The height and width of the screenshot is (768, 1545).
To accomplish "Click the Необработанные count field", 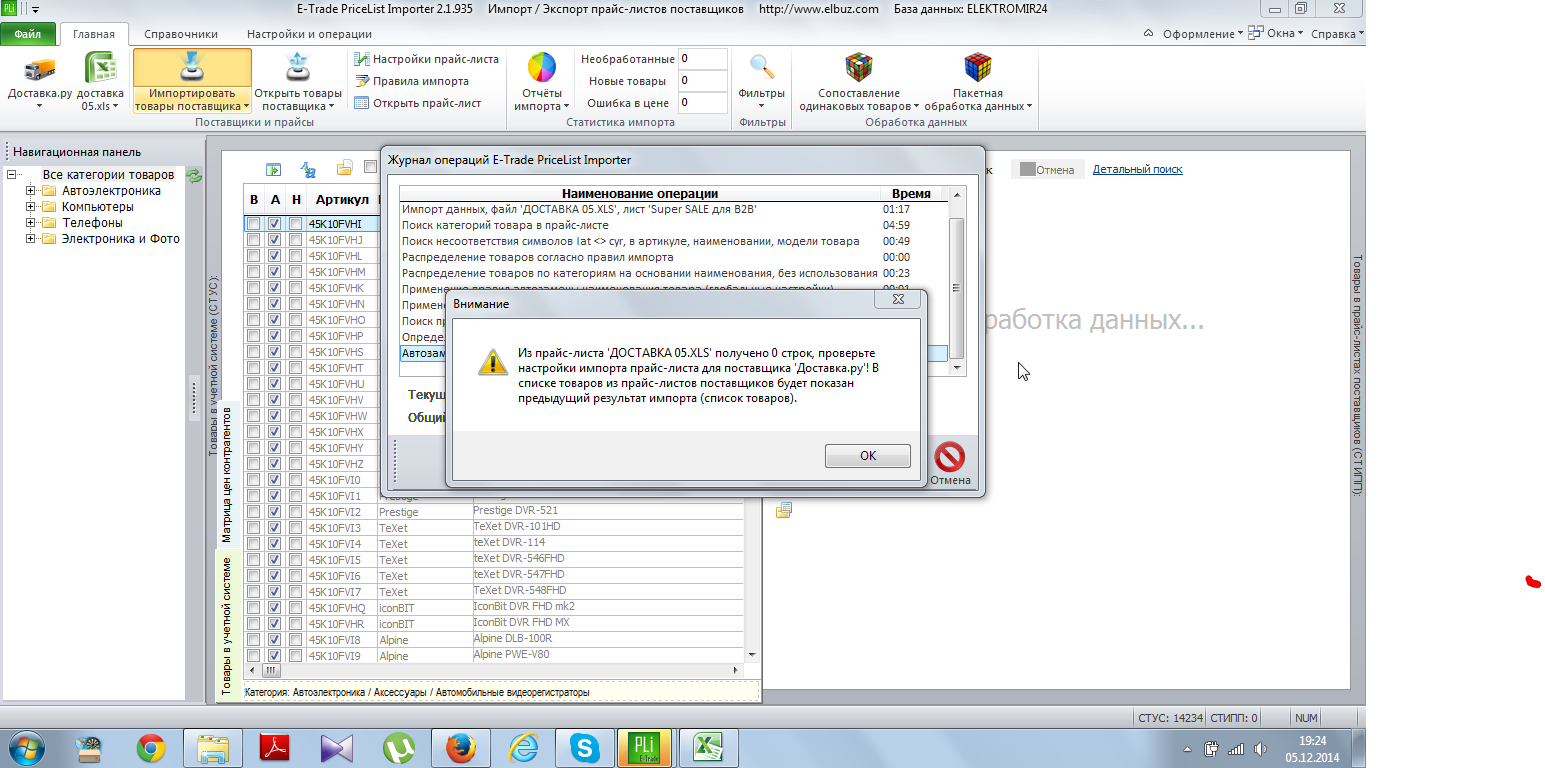I will pos(702,59).
